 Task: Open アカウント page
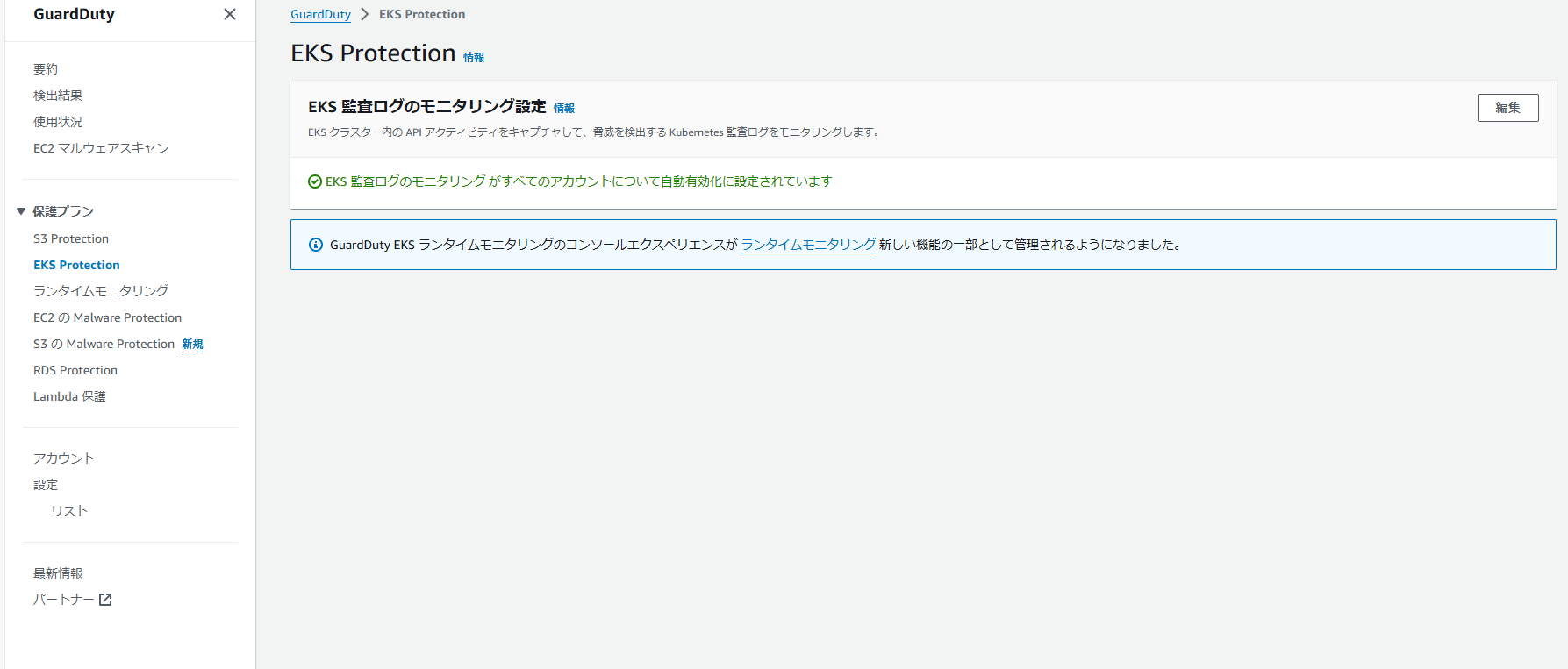pyautogui.click(x=64, y=459)
